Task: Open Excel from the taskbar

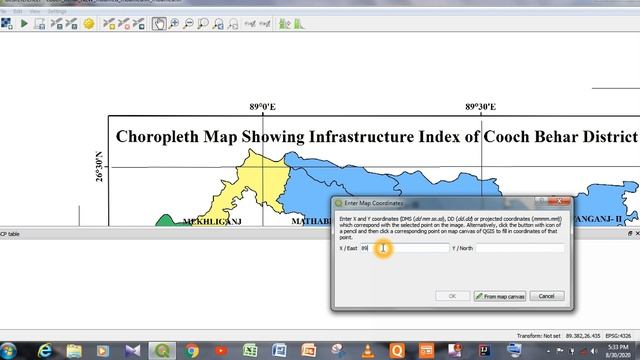Action: 250,351
